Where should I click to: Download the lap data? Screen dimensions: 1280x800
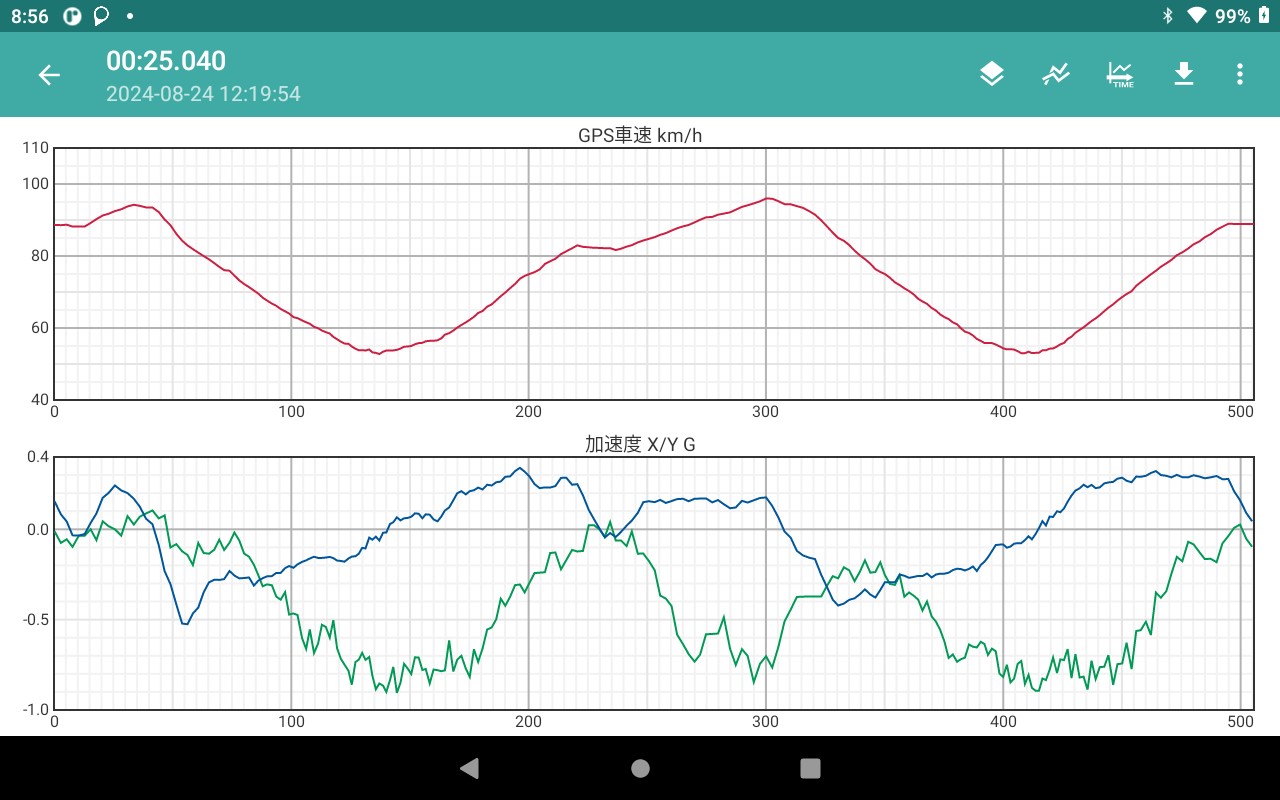[x=1184, y=74]
